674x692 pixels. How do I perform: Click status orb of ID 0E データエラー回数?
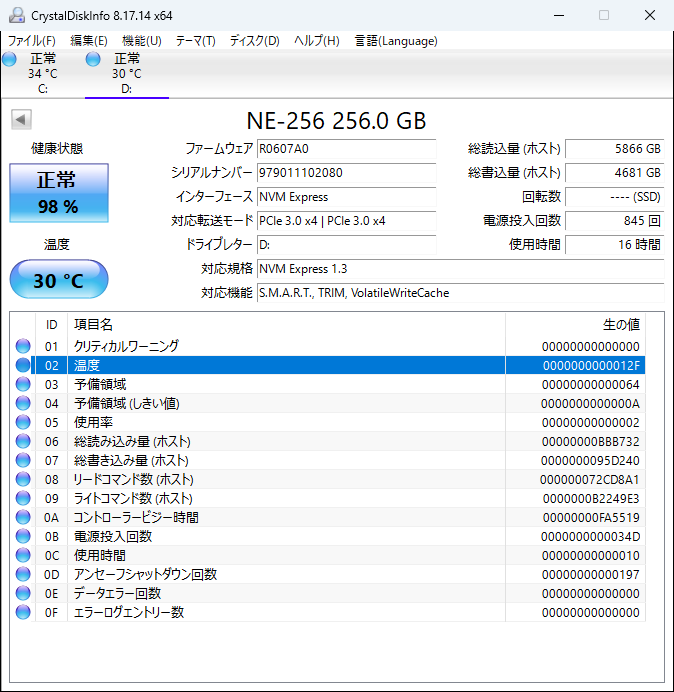coord(23,593)
